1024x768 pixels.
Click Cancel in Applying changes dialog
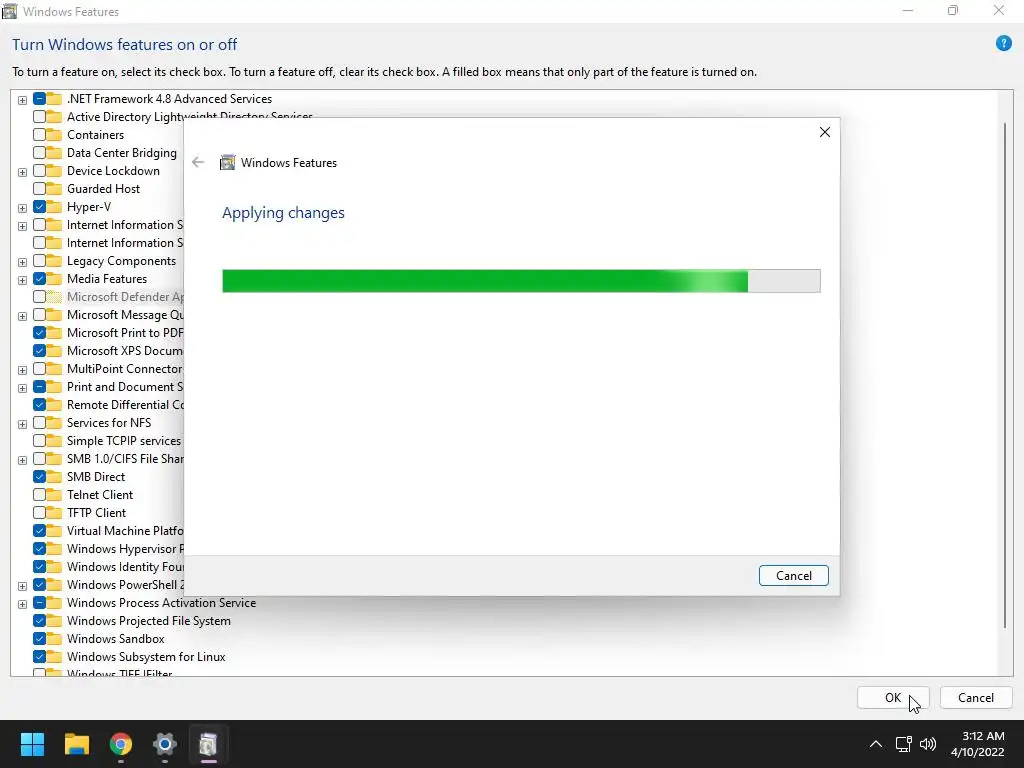pyautogui.click(x=793, y=575)
